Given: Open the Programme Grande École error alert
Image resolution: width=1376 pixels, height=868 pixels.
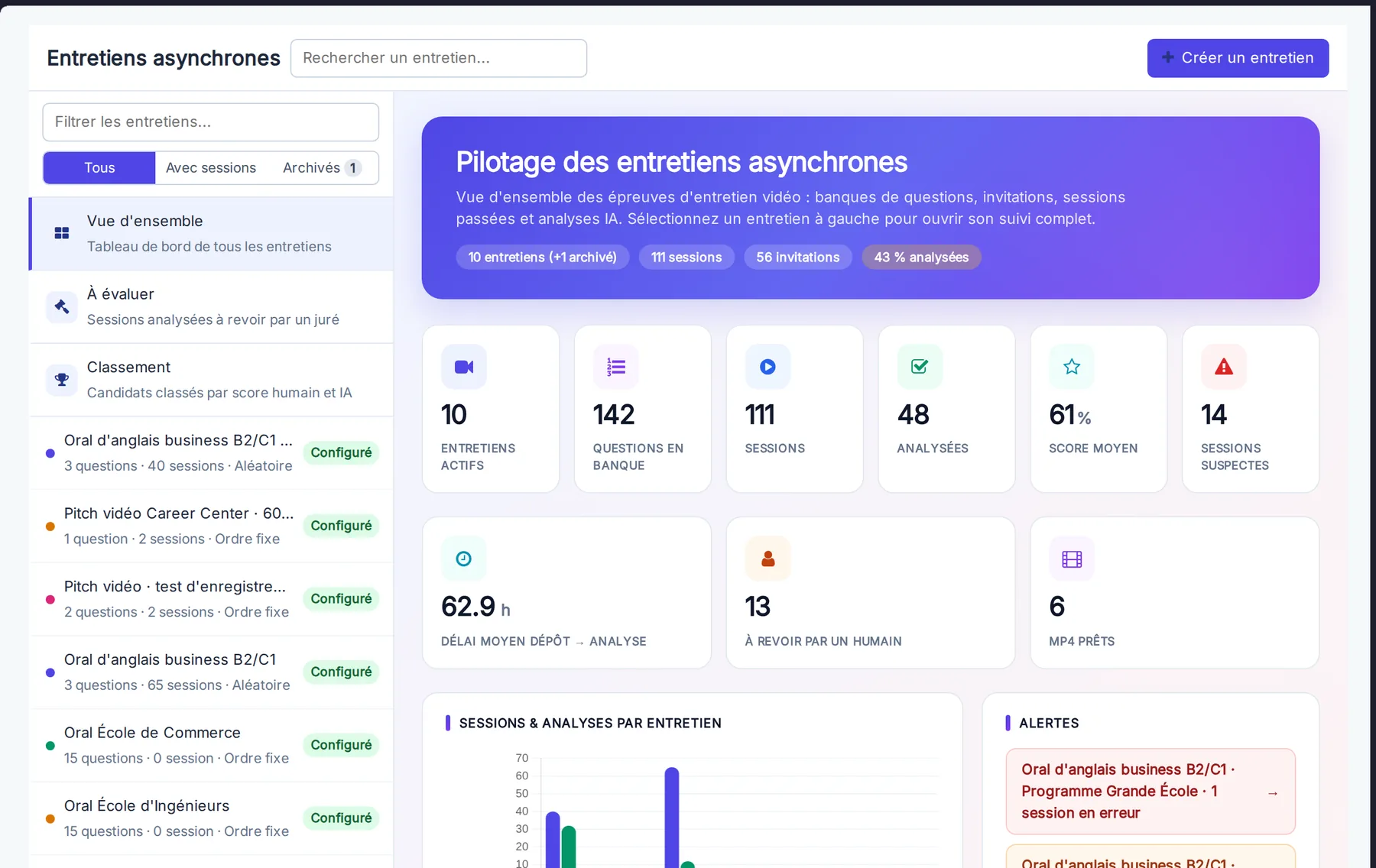Looking at the screenshot, I should pyautogui.click(x=1150, y=792).
